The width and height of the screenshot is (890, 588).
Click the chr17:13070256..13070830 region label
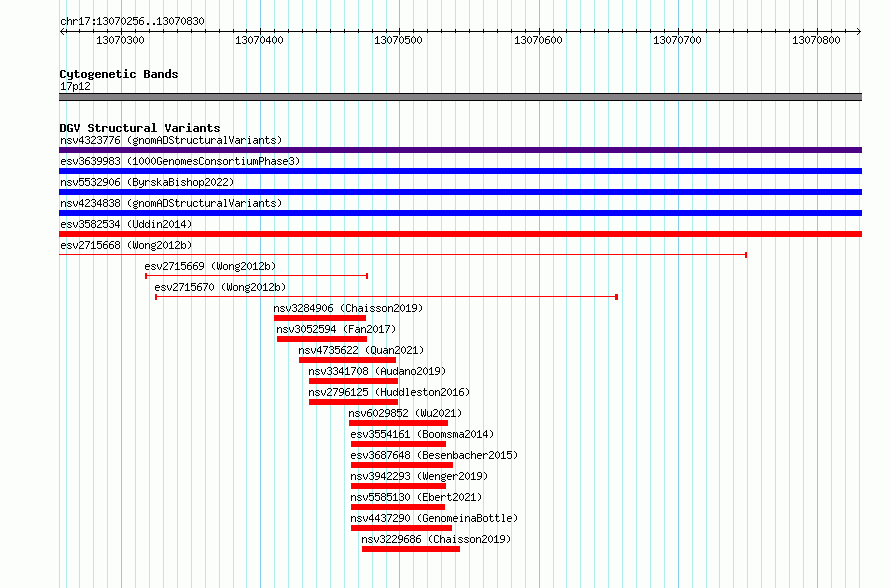(132, 21)
